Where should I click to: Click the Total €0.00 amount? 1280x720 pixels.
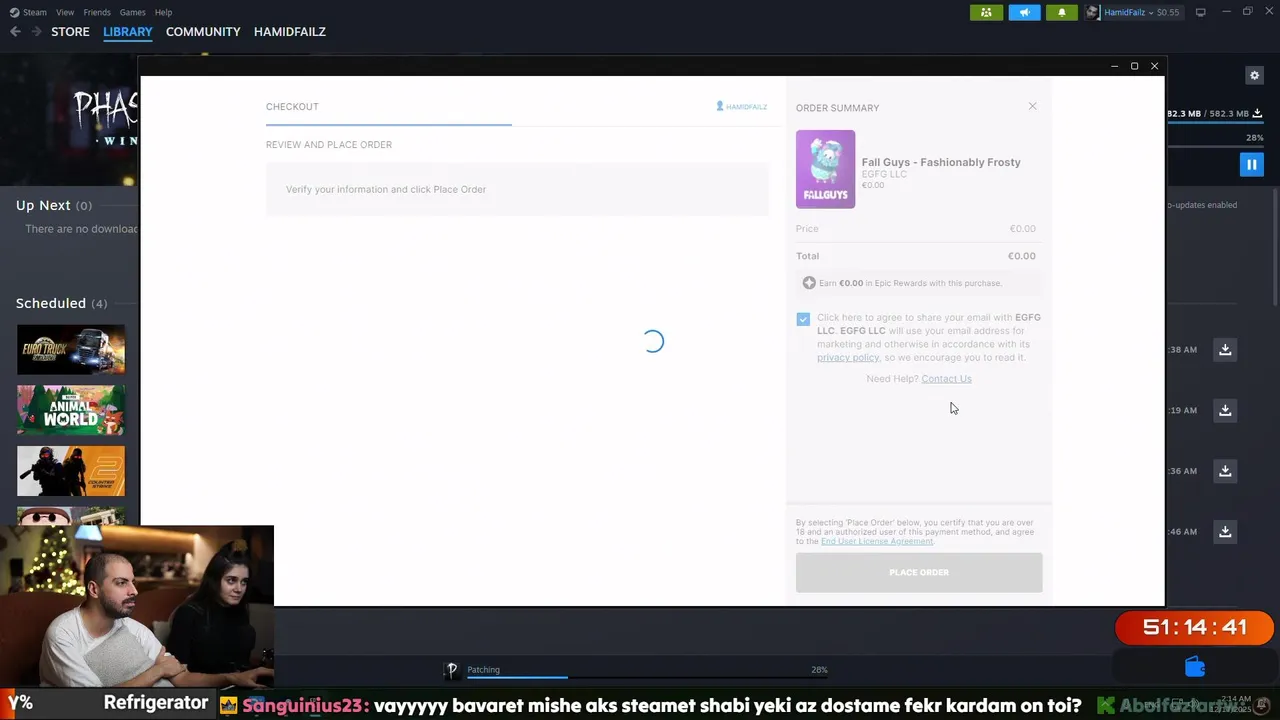coord(1021,256)
